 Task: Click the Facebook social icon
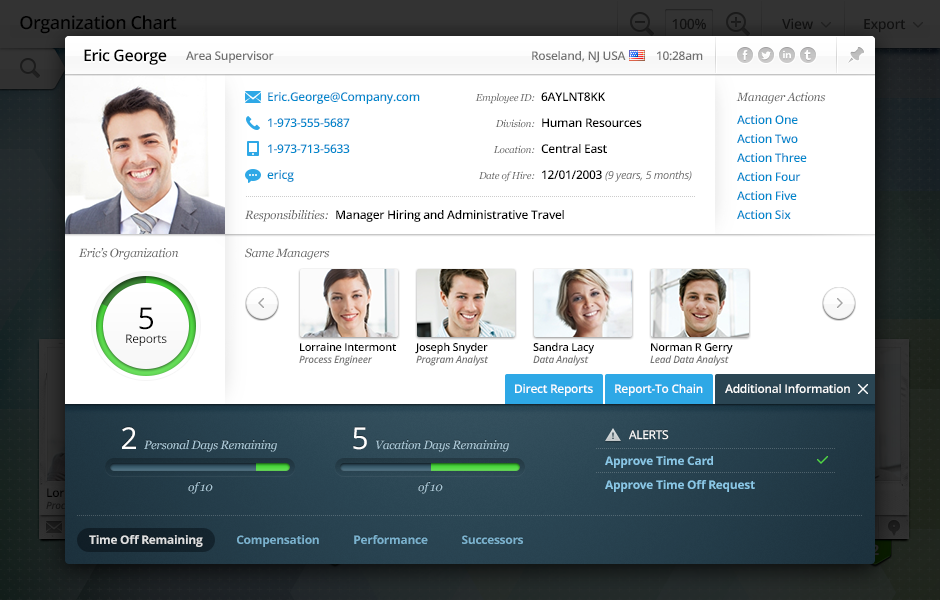tap(745, 55)
